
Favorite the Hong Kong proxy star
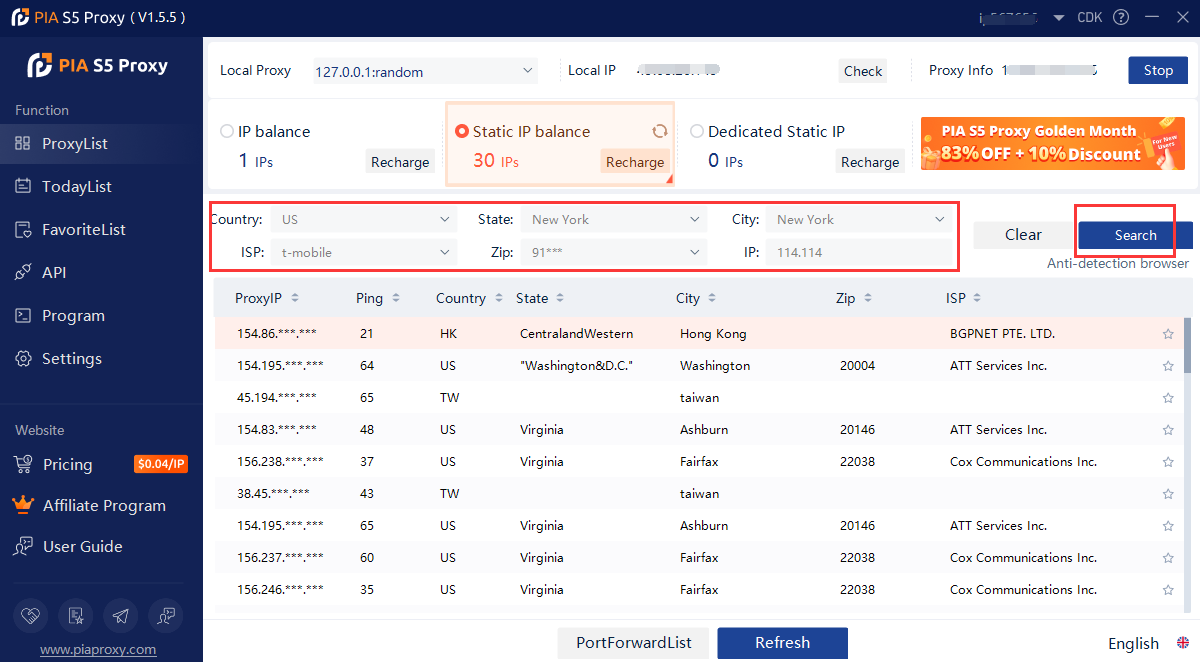pos(1168,334)
